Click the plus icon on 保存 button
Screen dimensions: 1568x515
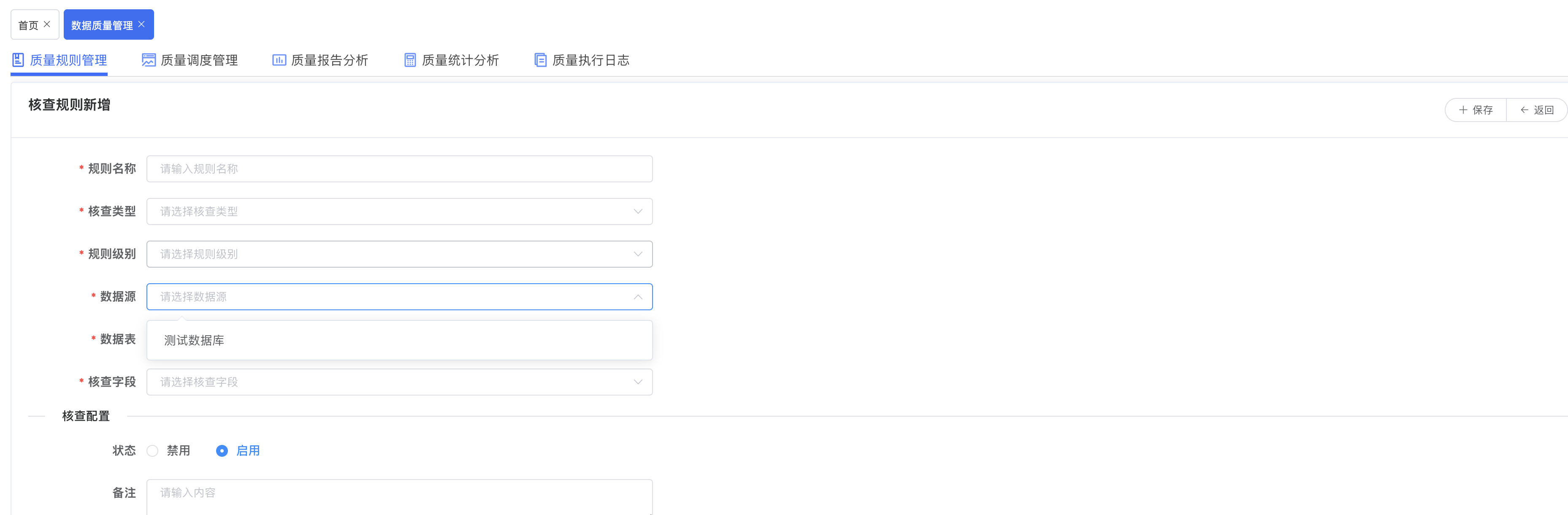[1463, 110]
